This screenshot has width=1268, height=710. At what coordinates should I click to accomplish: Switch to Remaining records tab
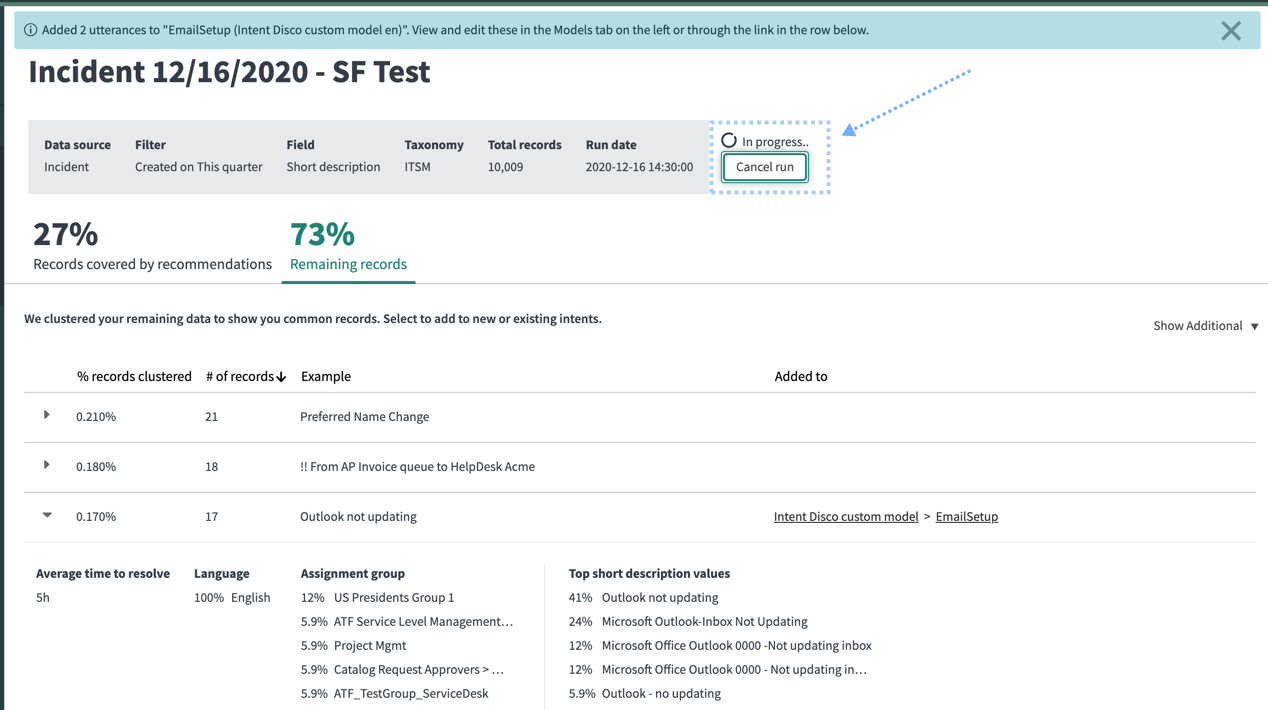[348, 247]
